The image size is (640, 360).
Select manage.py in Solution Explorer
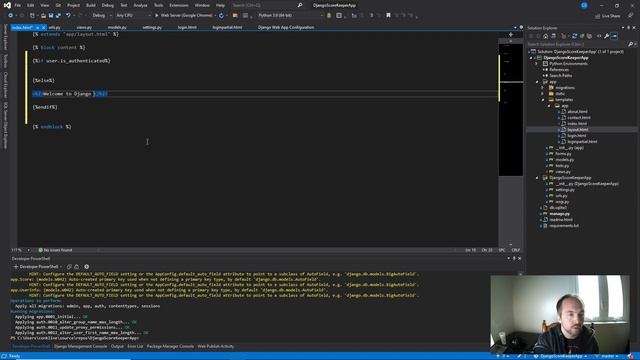pyautogui.click(x=560, y=214)
